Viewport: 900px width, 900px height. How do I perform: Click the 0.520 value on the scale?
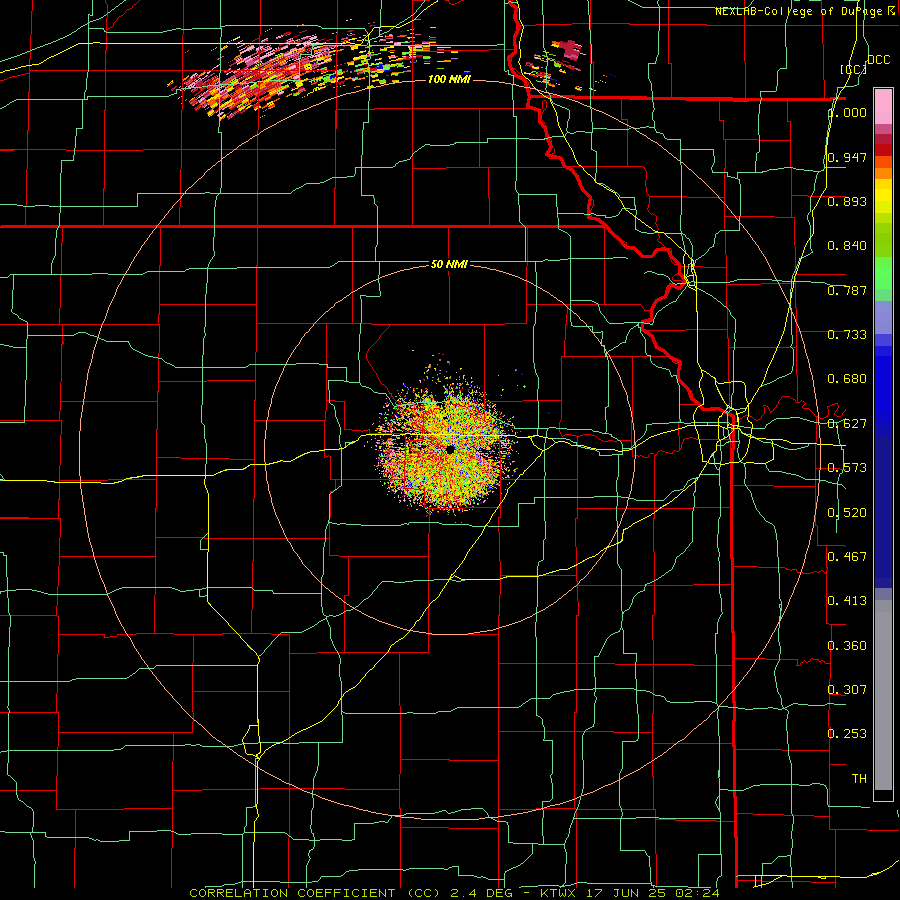[x=847, y=513]
